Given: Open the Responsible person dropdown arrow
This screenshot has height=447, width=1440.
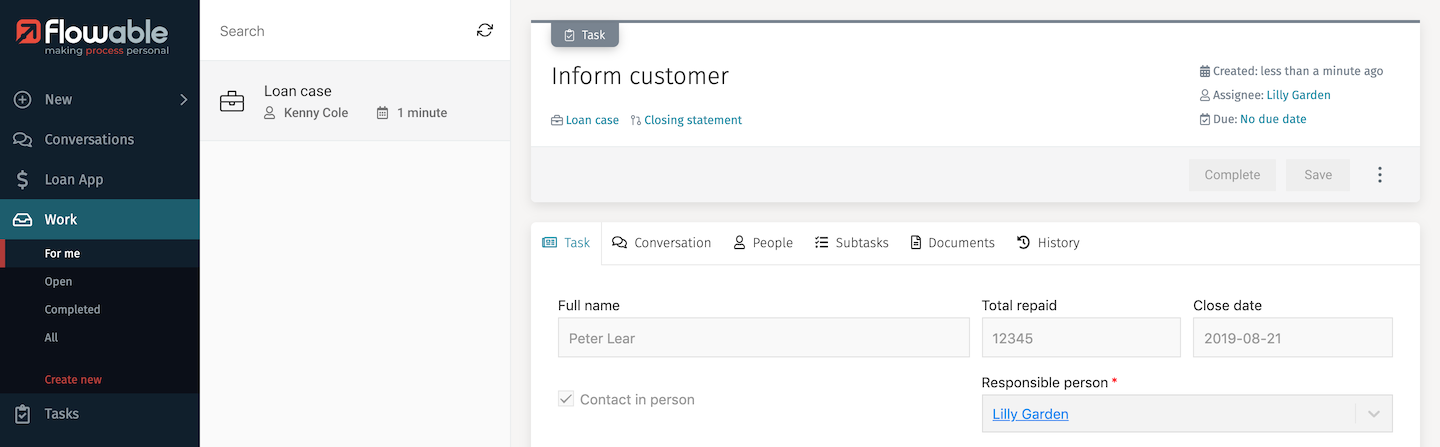Looking at the screenshot, I should pos(1373,414).
